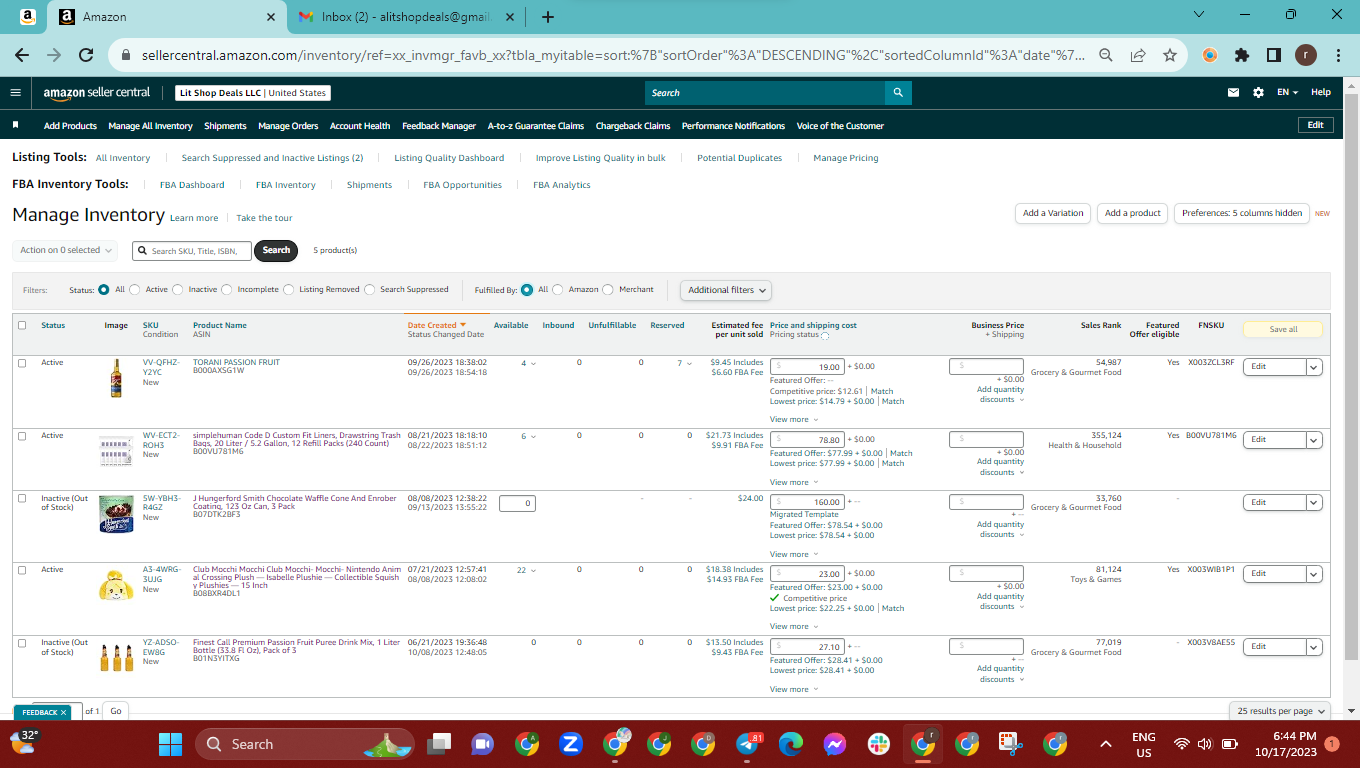Open the TORANI PASSION FRUIT product image
The height and width of the screenshot is (768, 1360).
(x=116, y=378)
